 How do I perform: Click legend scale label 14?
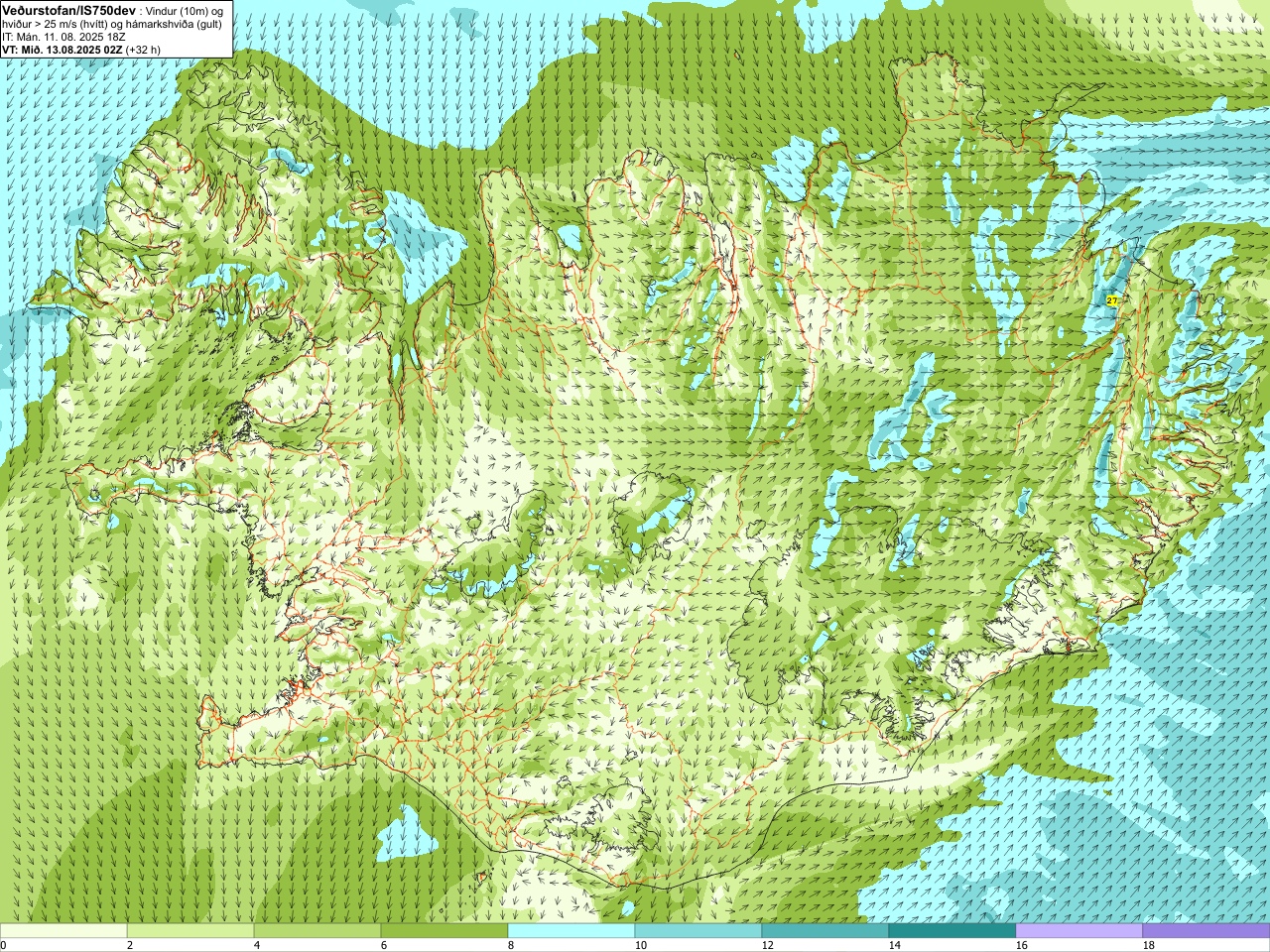coord(895,945)
